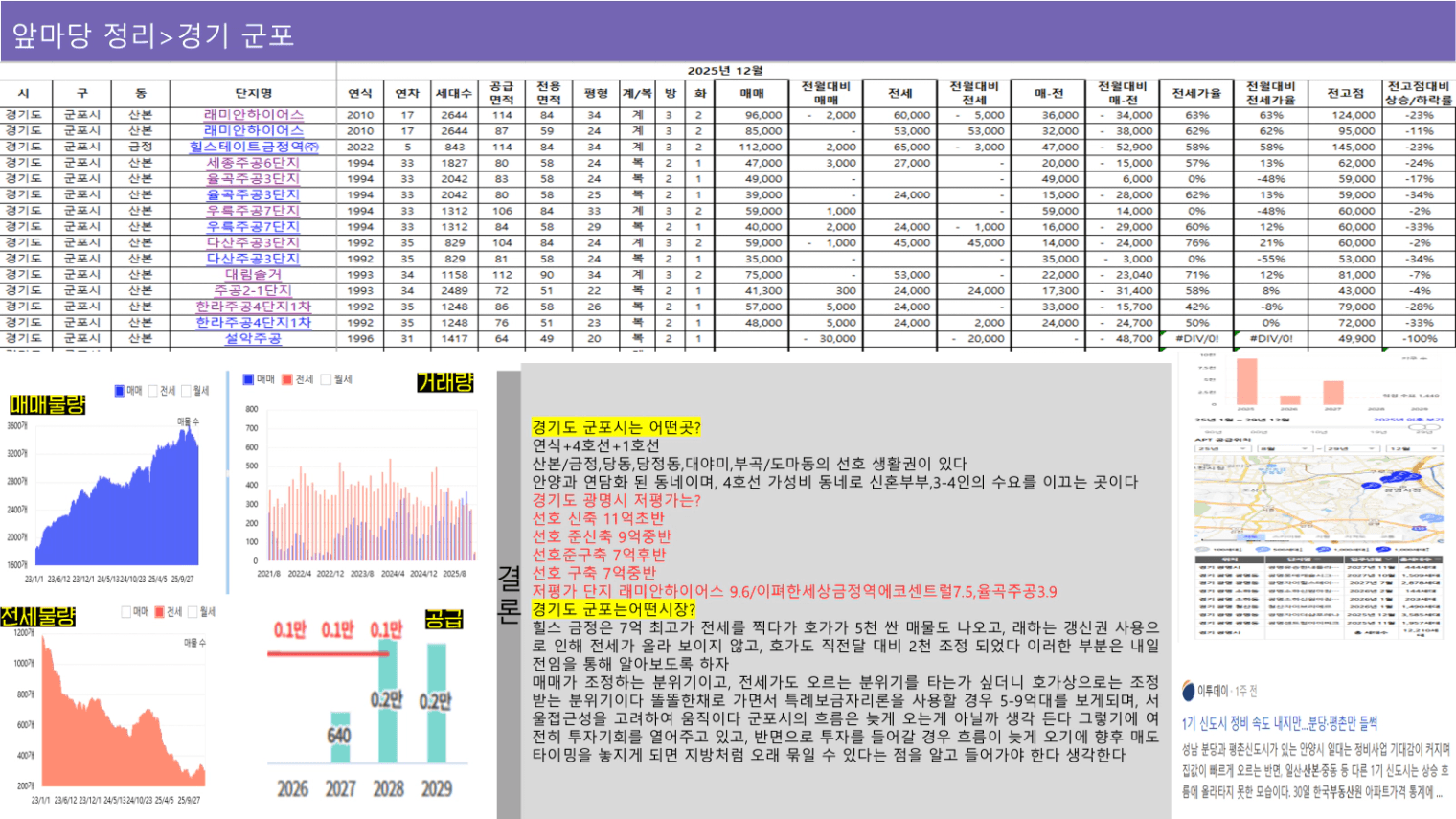Click the 2025년 이후 보기 link
The image size is (1456, 819).
click(x=1407, y=420)
